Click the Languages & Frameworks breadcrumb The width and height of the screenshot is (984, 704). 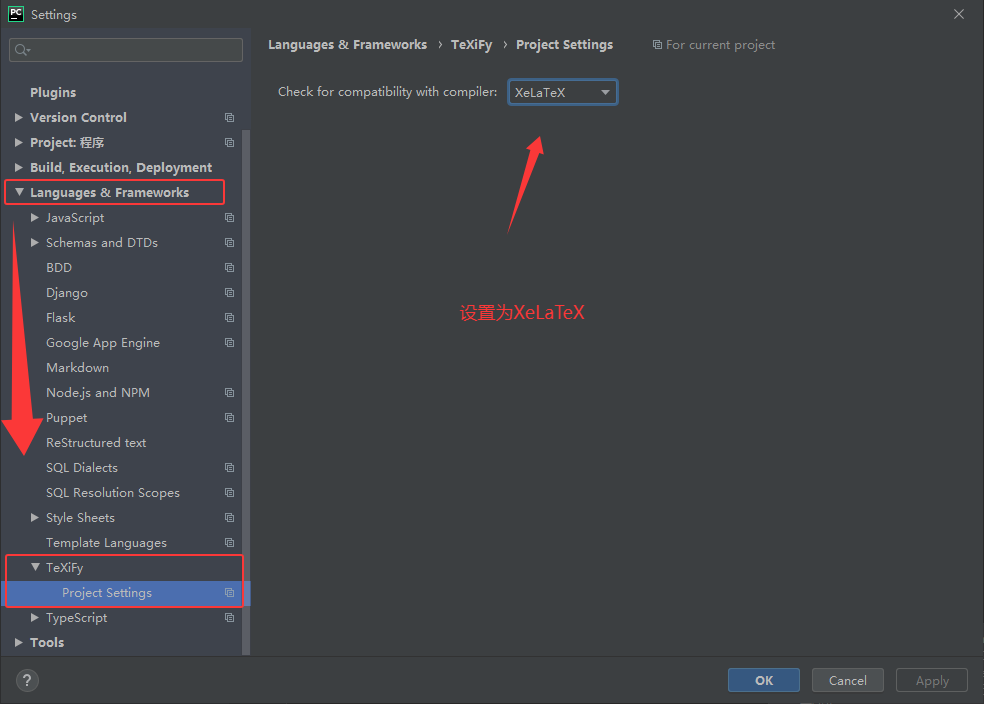coord(348,45)
